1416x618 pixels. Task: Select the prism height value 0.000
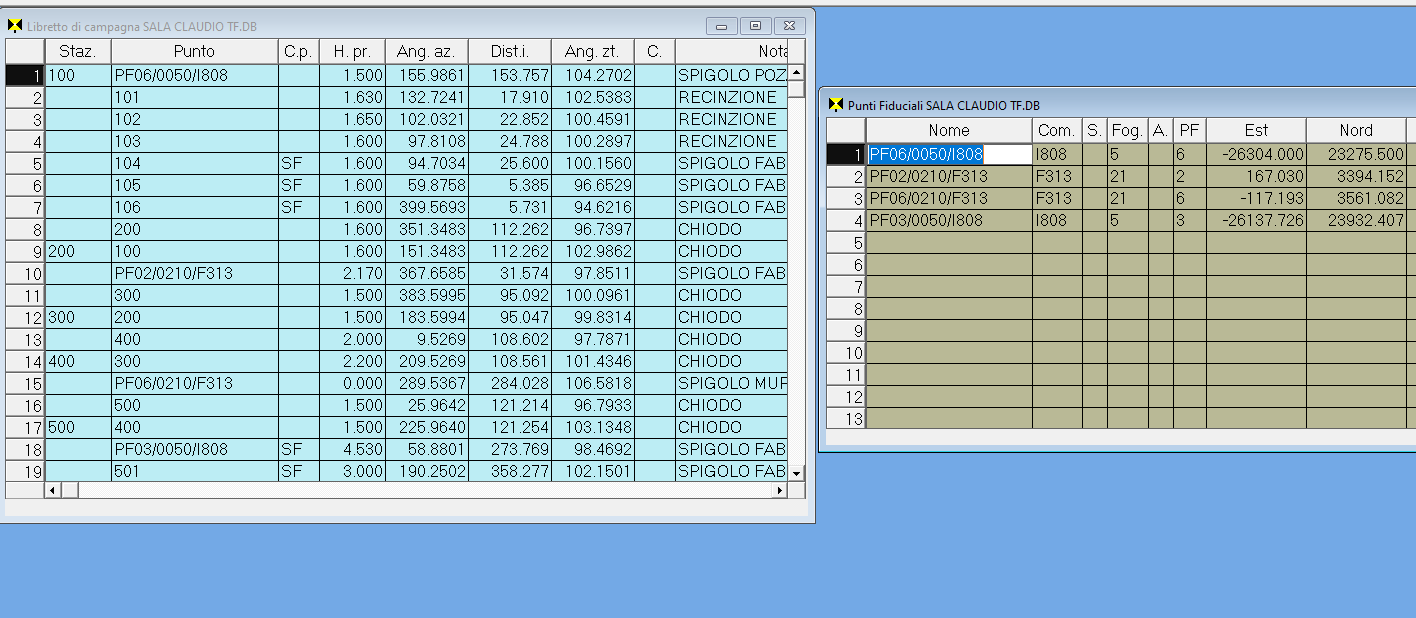(352, 383)
